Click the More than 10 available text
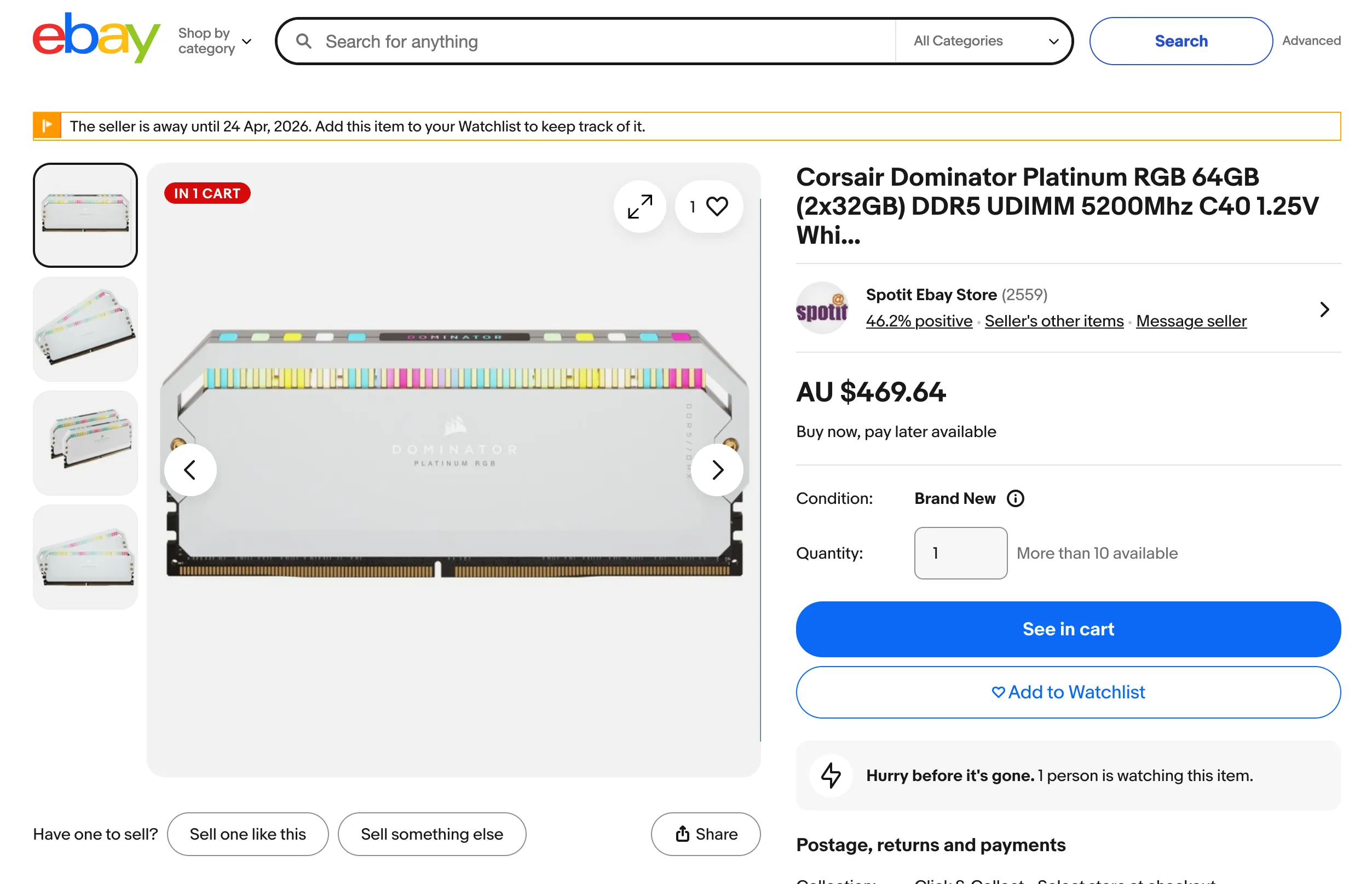The height and width of the screenshot is (884, 1372). pos(1097,553)
